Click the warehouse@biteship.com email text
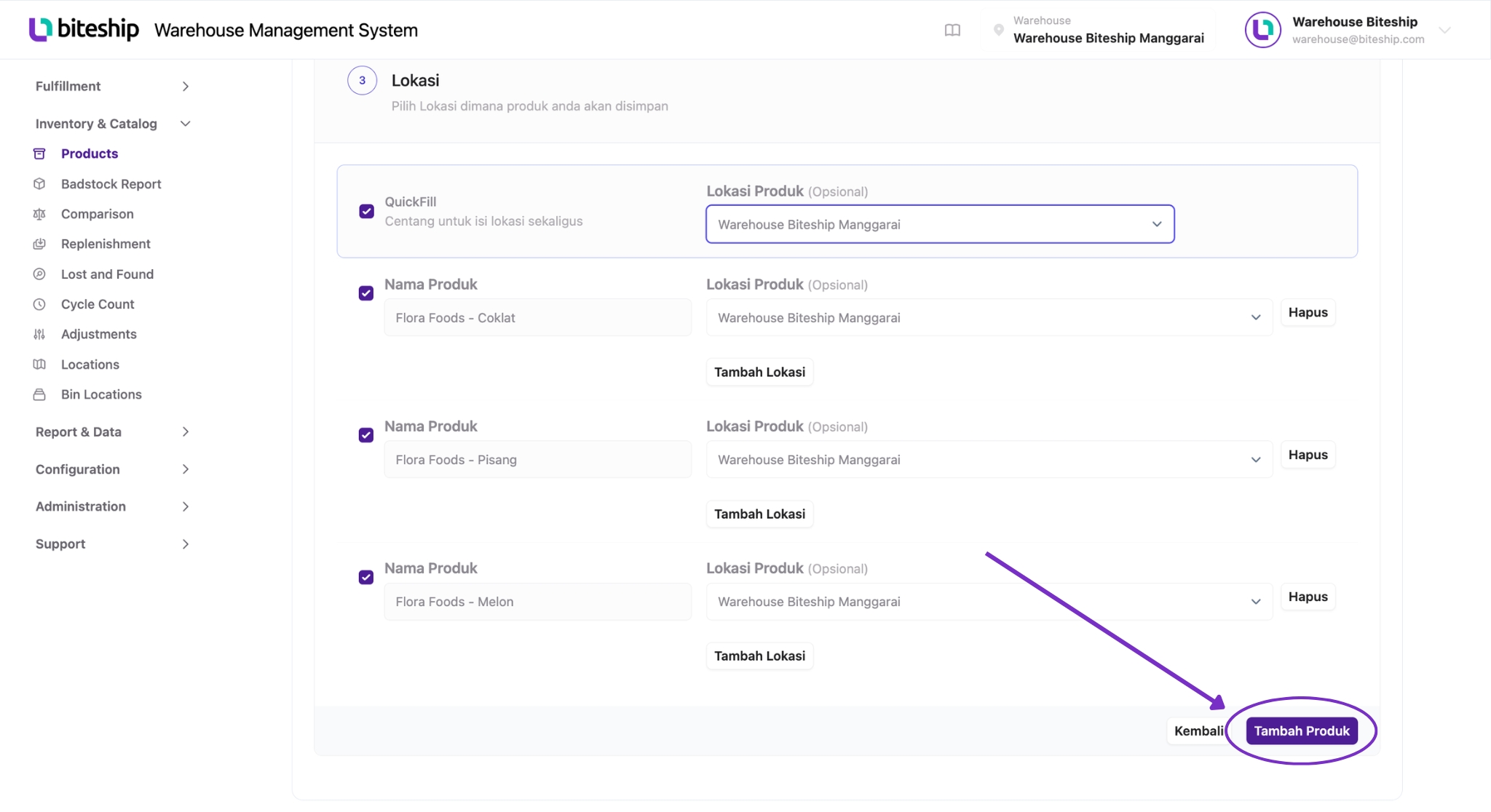This screenshot has height=812, width=1491. pyautogui.click(x=1358, y=39)
